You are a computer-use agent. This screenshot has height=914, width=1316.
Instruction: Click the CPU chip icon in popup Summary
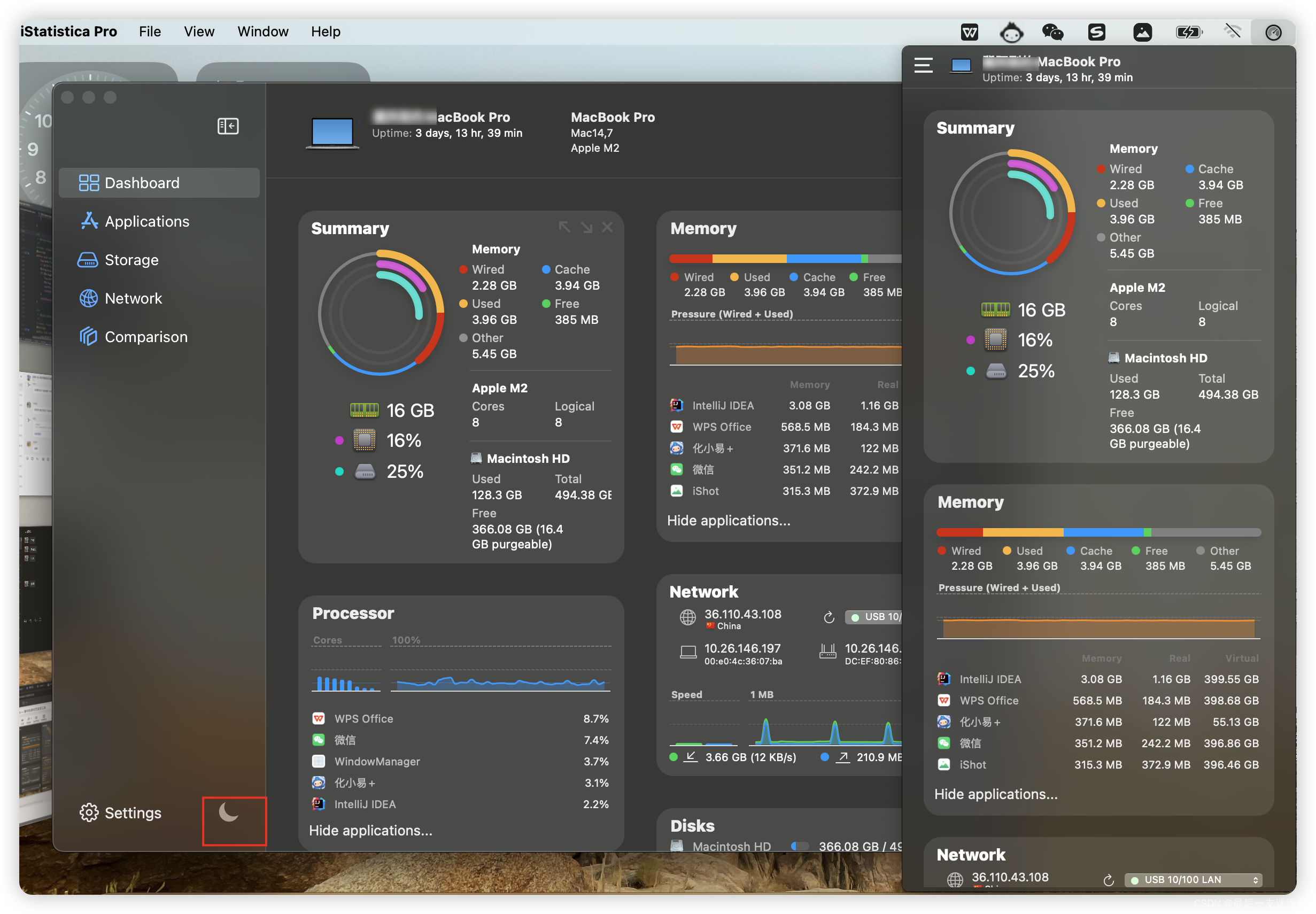coord(995,339)
